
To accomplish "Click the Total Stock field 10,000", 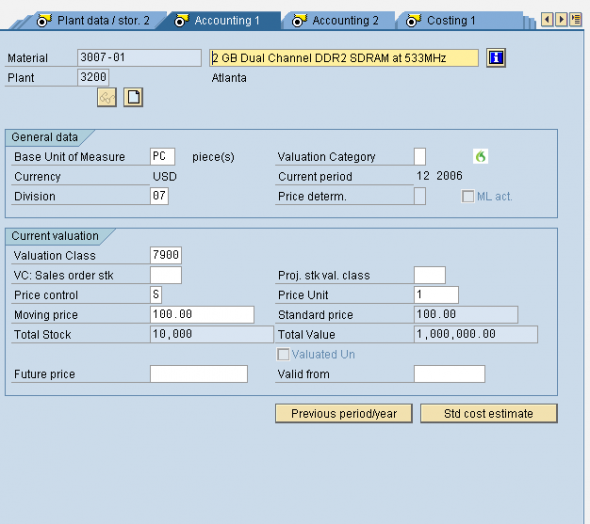I will pos(212,334).
